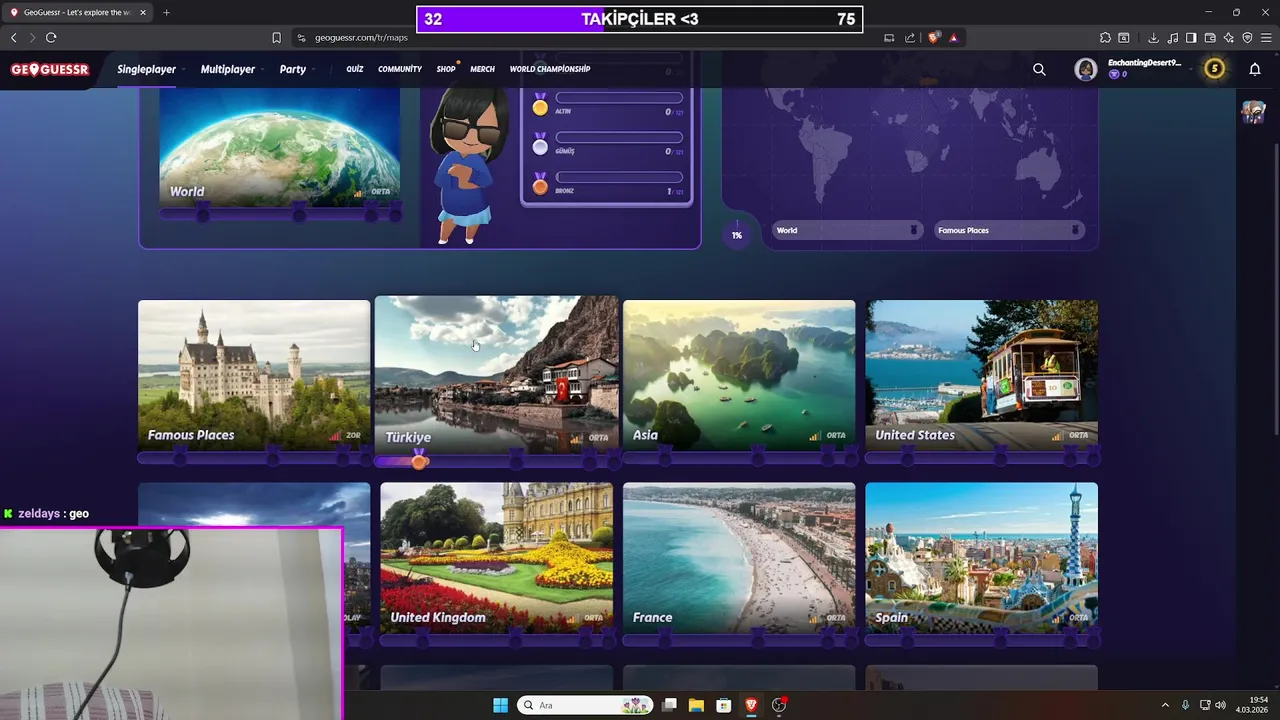Select the World map card

pos(280,147)
